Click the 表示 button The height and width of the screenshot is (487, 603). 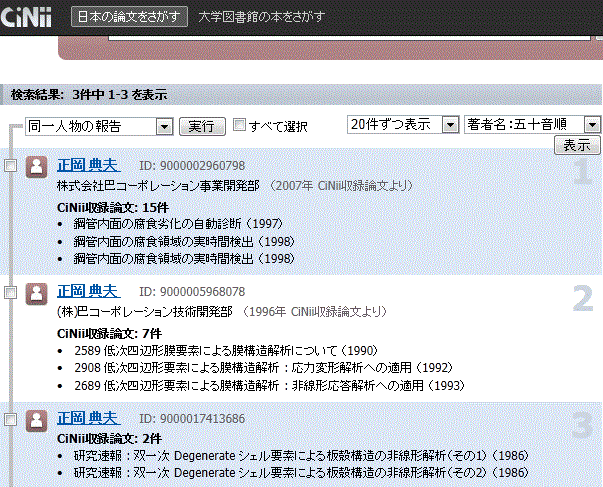pyautogui.click(x=576, y=145)
